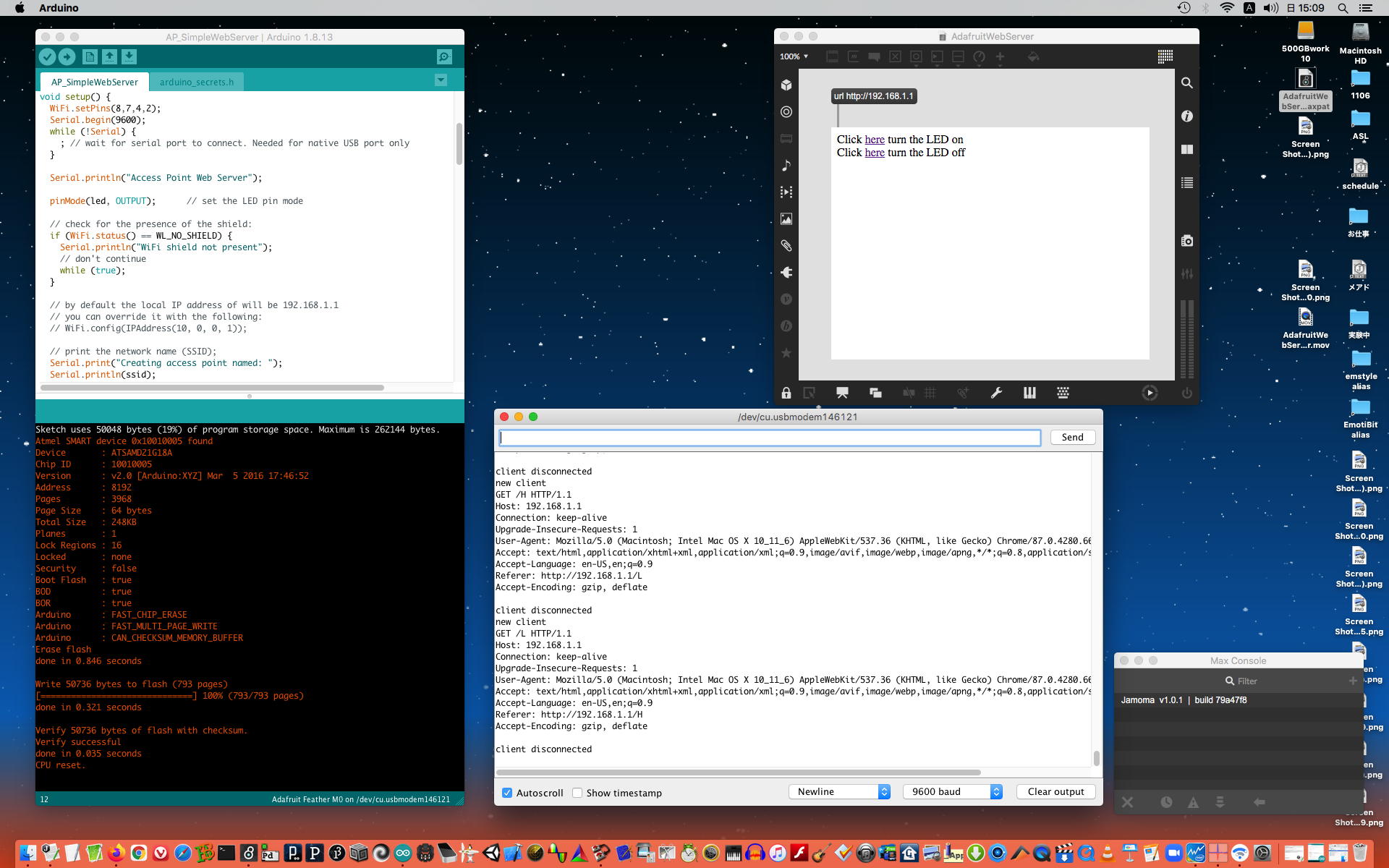This screenshot has height=868, width=1389.
Task: Switch to the arduino_secrets.h tab
Action: (x=196, y=82)
